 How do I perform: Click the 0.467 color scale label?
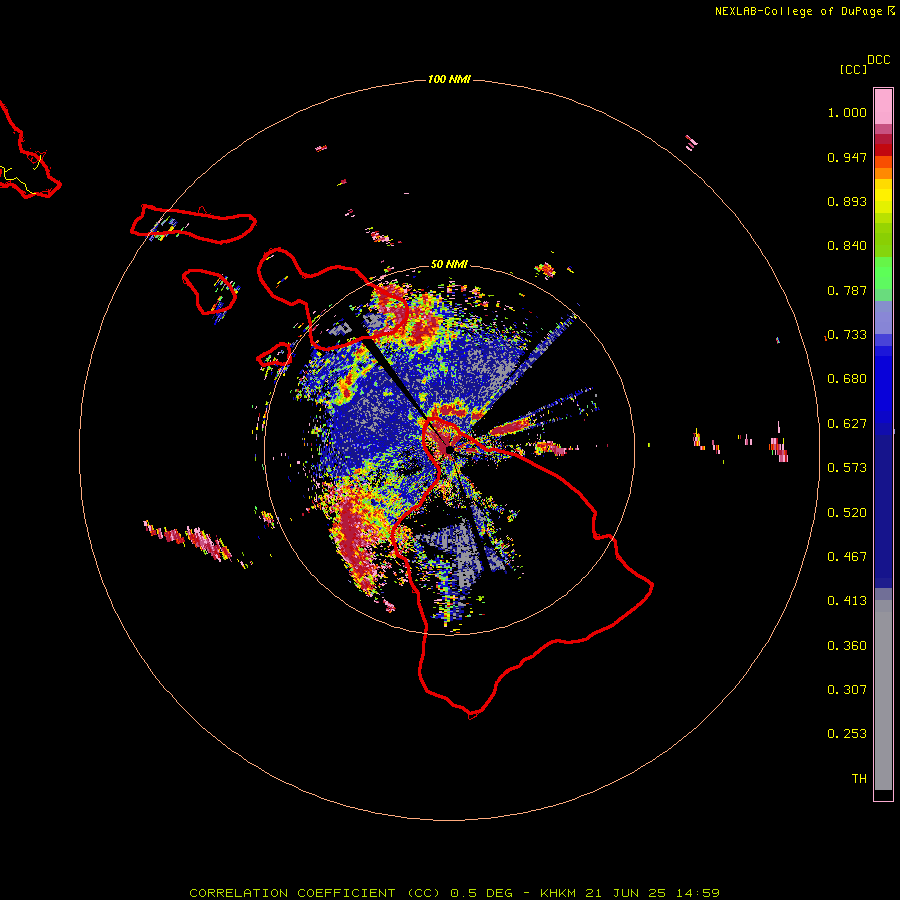[847, 557]
